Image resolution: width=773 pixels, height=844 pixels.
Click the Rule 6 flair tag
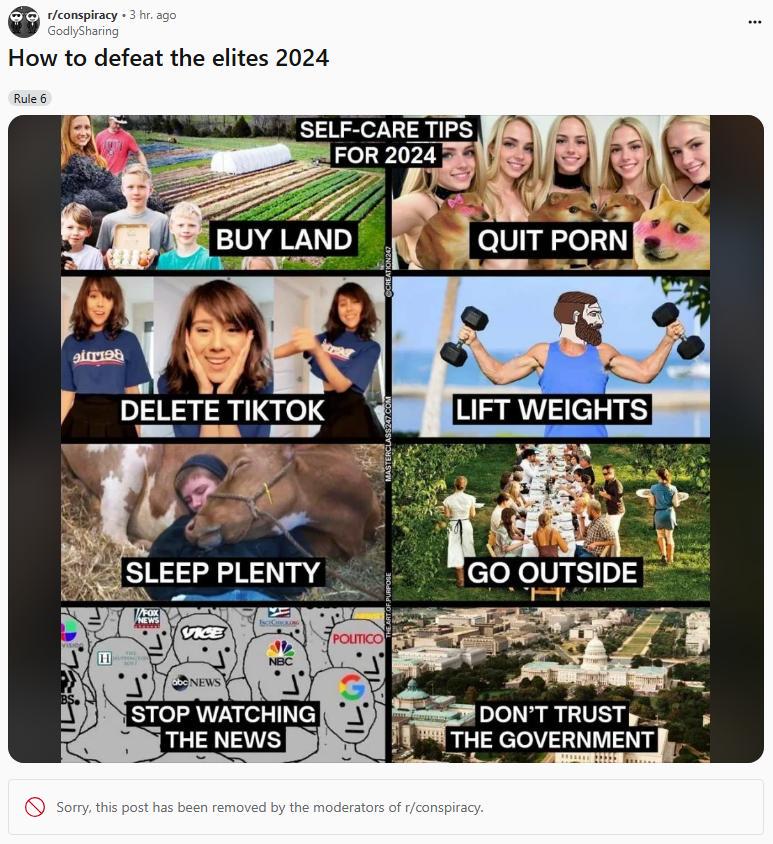tap(30, 99)
